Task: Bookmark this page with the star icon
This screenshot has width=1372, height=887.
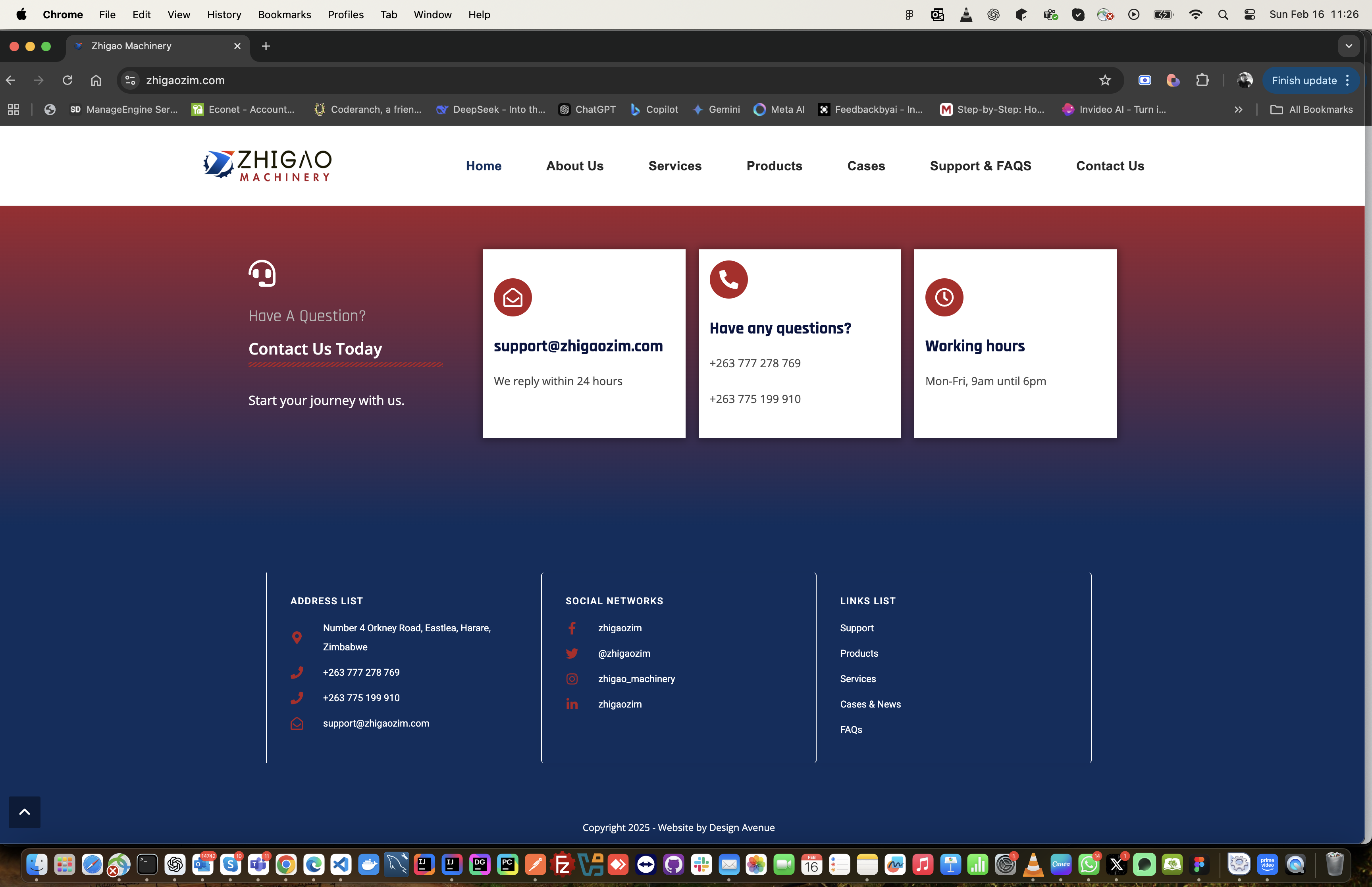Action: [1104, 81]
